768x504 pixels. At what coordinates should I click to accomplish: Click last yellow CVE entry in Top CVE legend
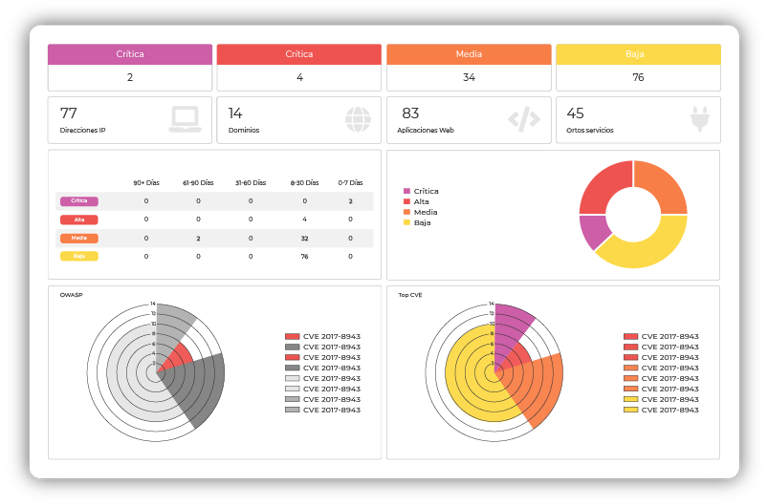click(x=661, y=410)
